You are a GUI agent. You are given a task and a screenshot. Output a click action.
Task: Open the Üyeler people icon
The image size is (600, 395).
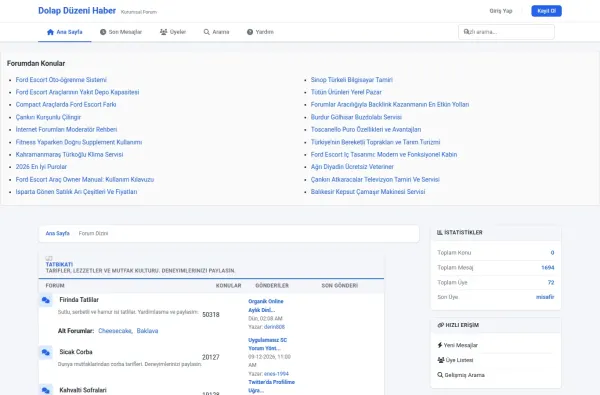(x=163, y=32)
